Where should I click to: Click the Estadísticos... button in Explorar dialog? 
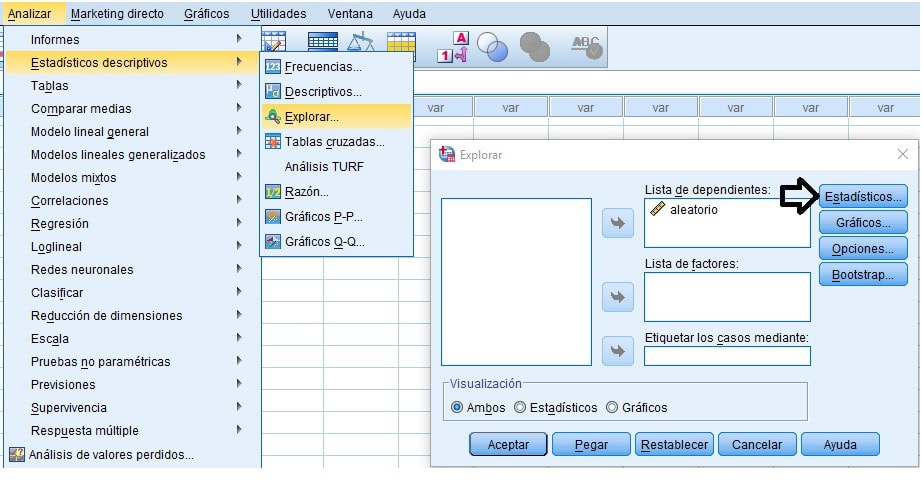coord(863,196)
